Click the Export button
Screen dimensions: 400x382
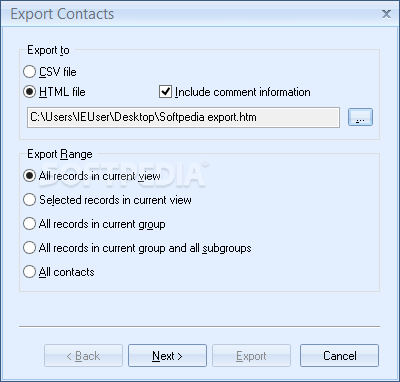click(251, 356)
